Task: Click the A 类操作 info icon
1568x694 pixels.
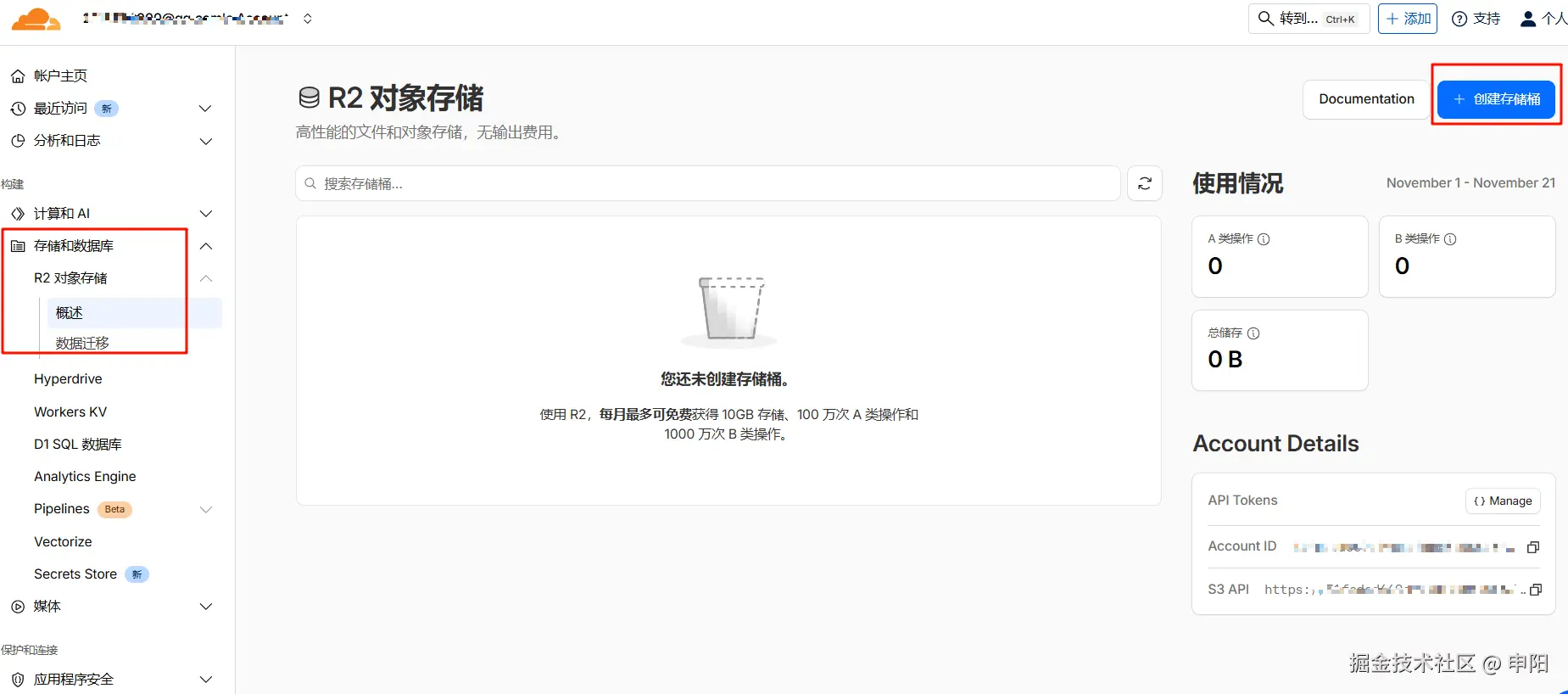Action: tap(1264, 239)
